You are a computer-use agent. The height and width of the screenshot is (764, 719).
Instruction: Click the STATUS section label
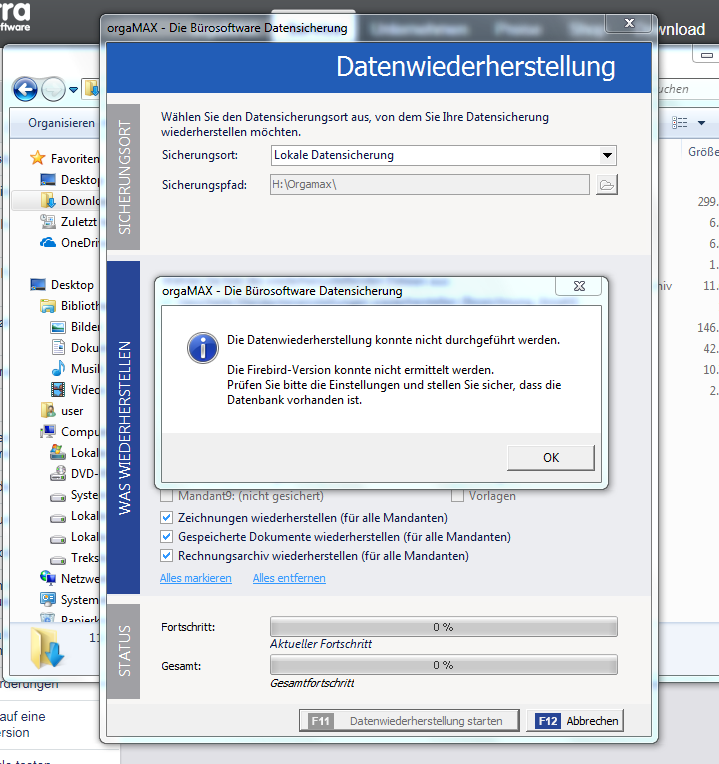coord(124,651)
